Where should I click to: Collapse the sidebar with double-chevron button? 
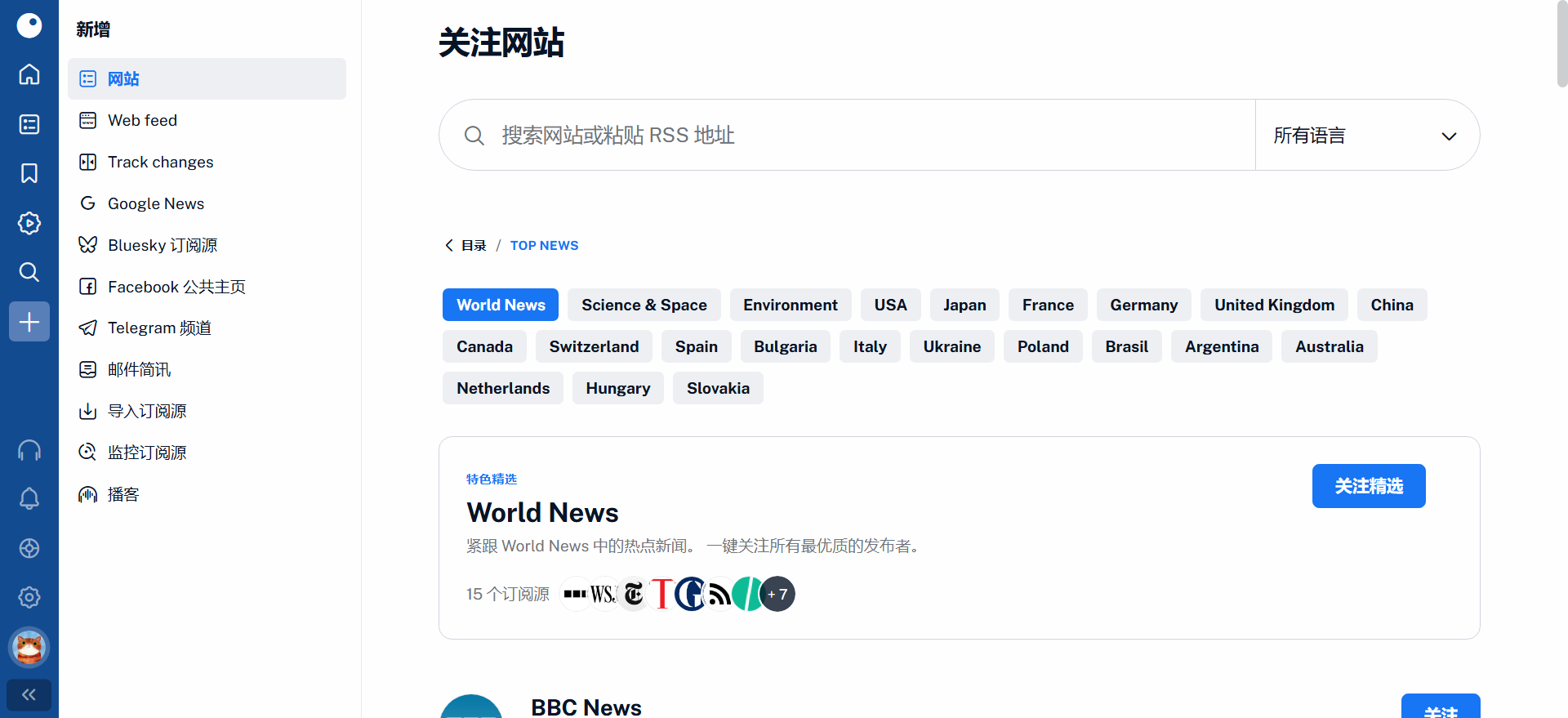pyautogui.click(x=29, y=695)
